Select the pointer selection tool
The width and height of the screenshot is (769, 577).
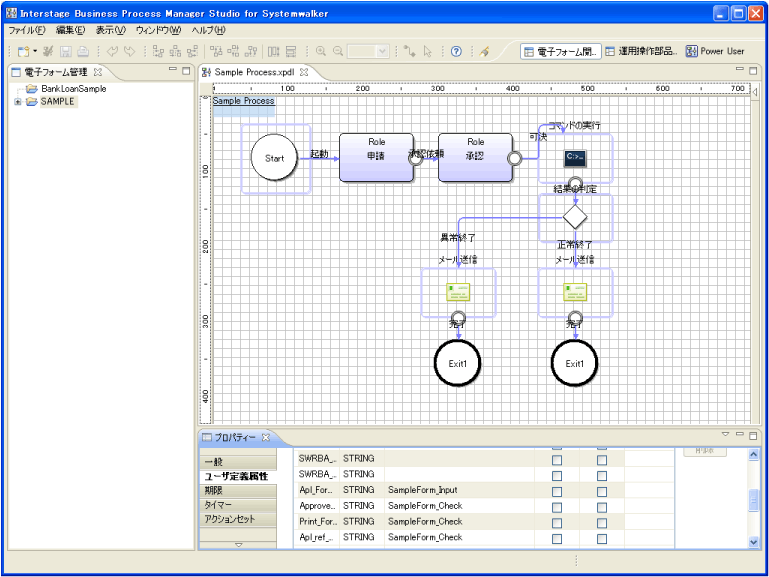coord(428,51)
